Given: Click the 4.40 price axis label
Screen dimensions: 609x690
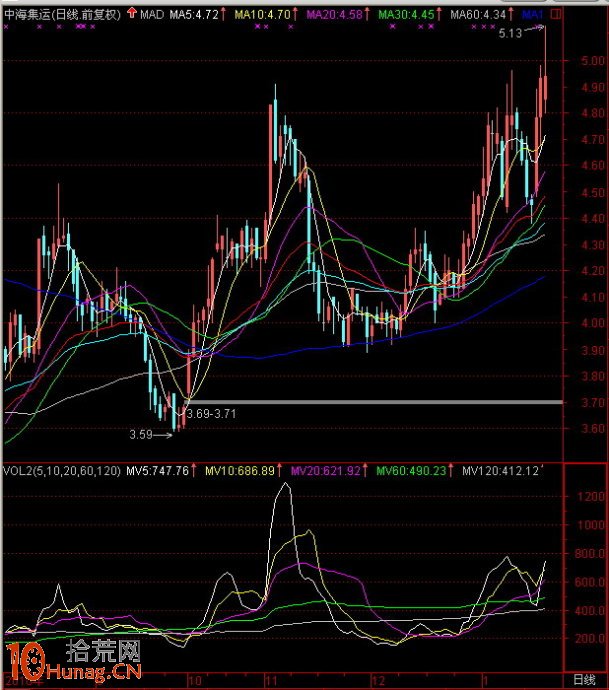Looking at the screenshot, I should point(592,218).
